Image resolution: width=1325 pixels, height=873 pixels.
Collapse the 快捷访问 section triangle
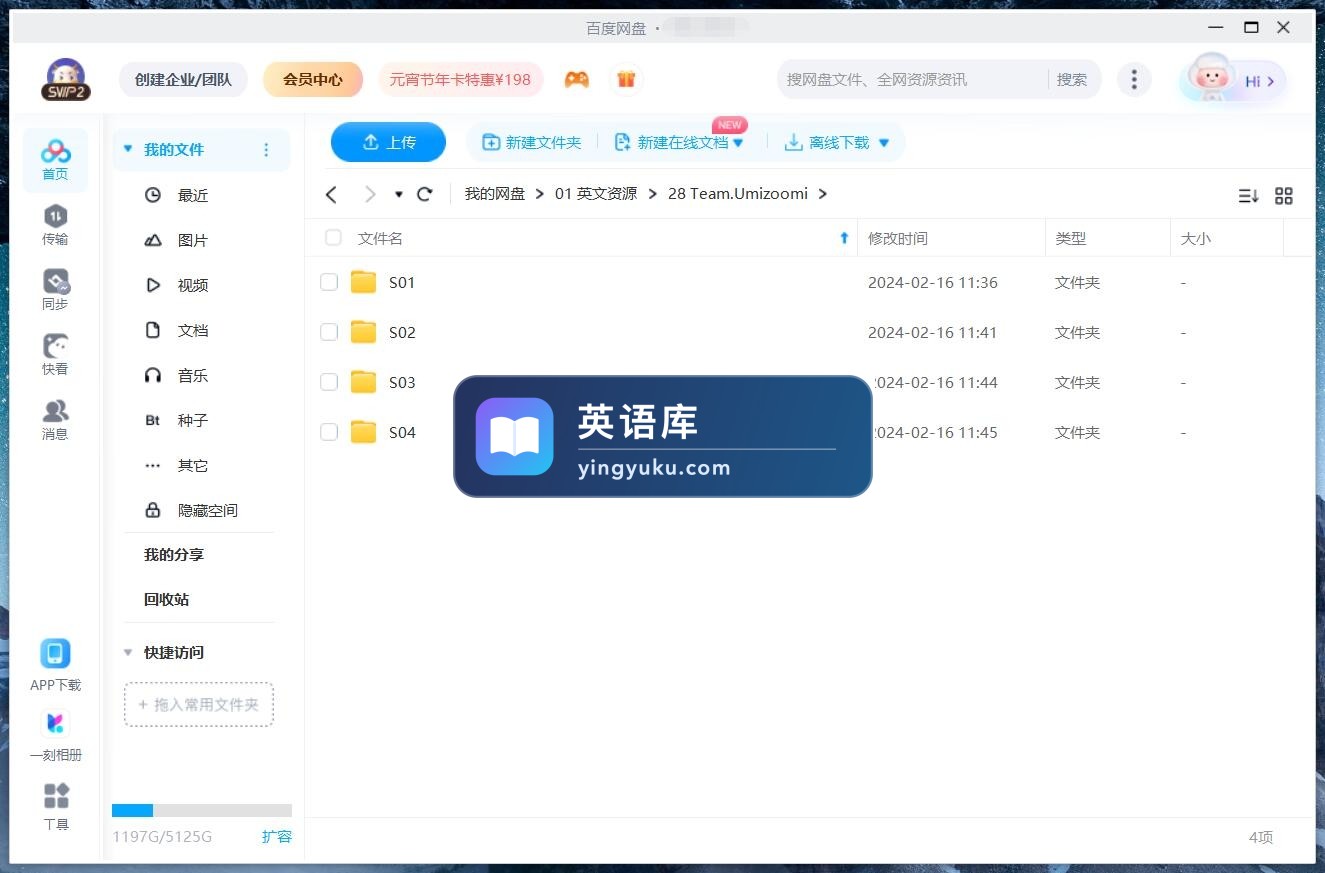(127, 652)
